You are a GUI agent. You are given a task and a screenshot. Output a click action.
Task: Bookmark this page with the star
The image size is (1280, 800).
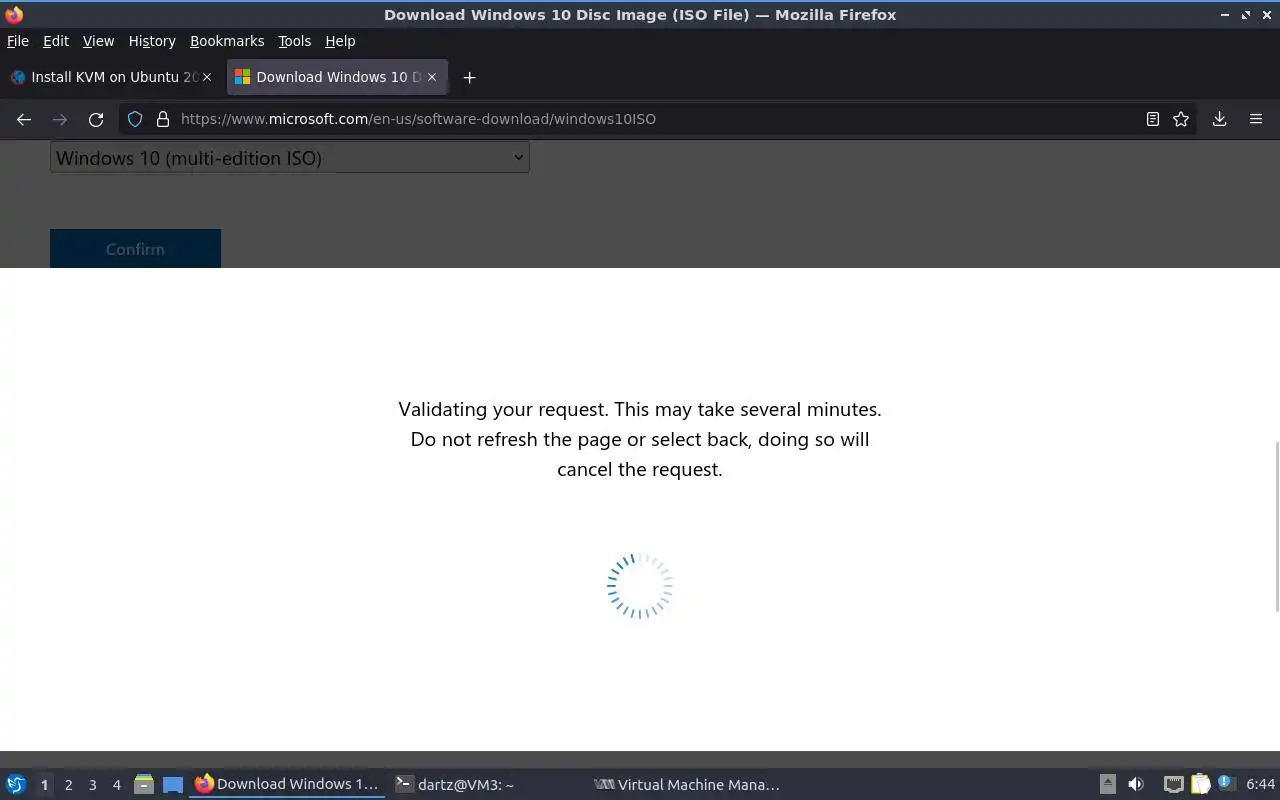[x=1181, y=119]
